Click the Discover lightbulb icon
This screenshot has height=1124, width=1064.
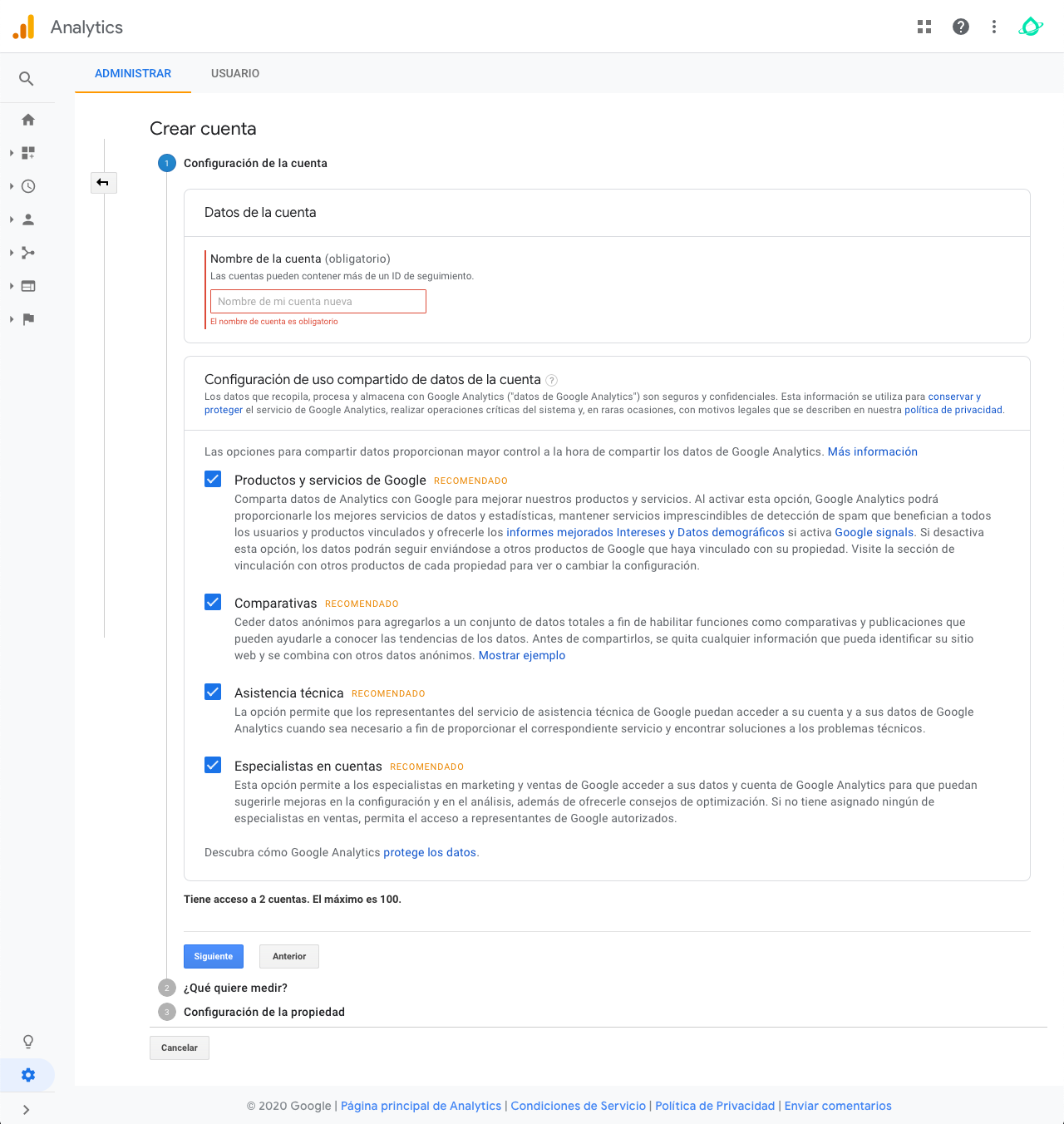point(28,1042)
